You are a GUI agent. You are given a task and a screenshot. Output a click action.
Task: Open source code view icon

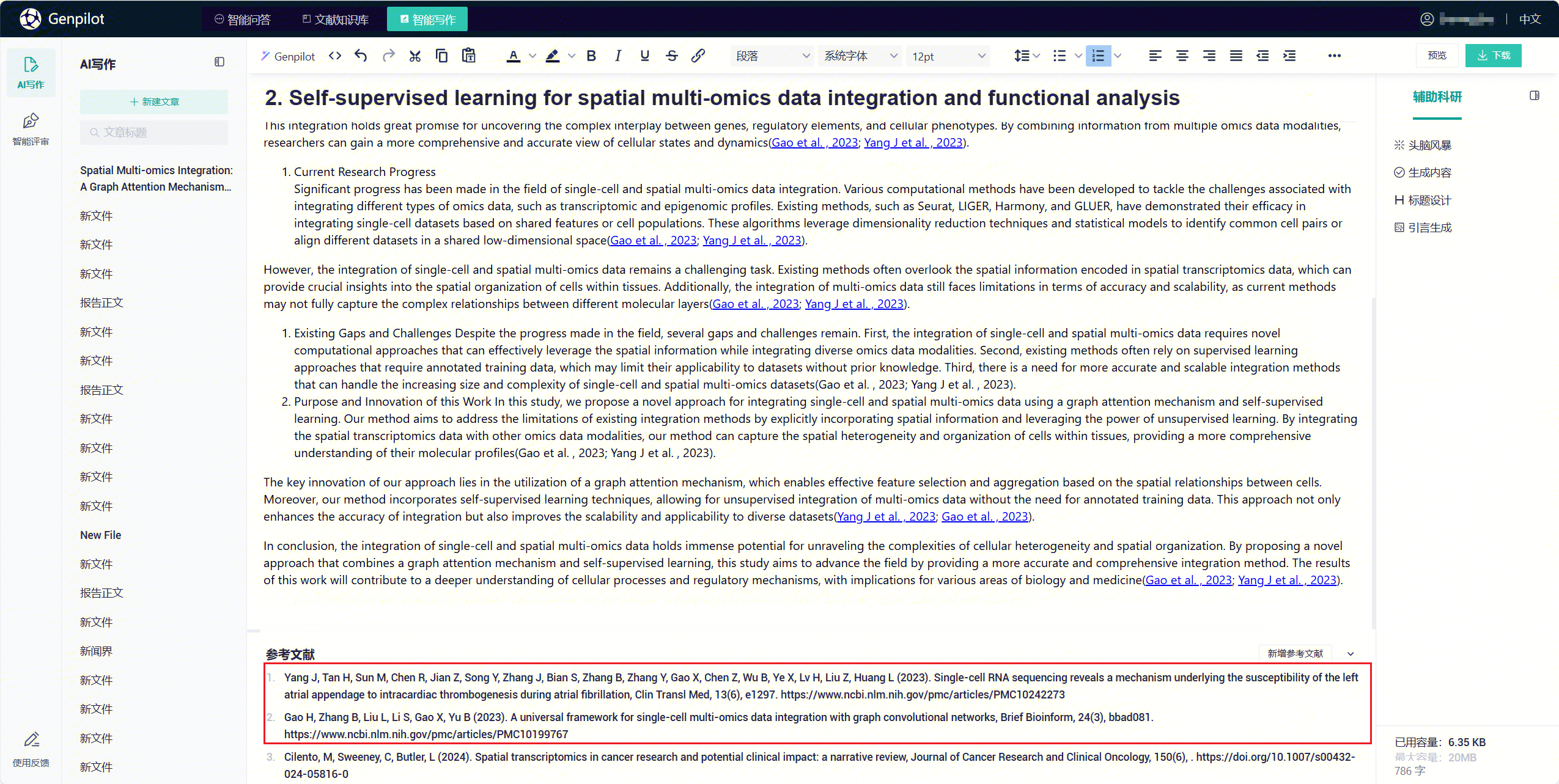pos(334,56)
